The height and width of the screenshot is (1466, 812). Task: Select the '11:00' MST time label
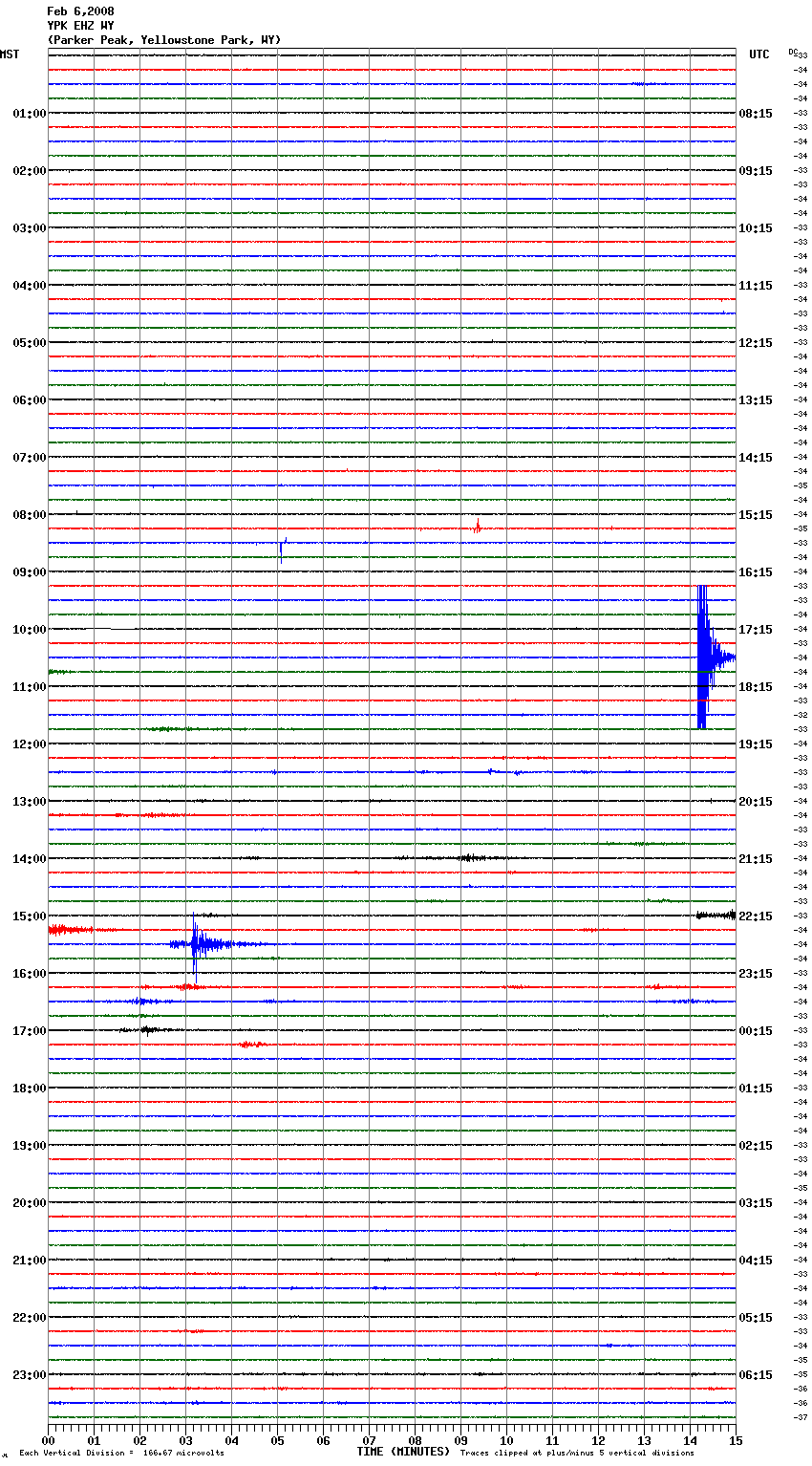pos(30,687)
